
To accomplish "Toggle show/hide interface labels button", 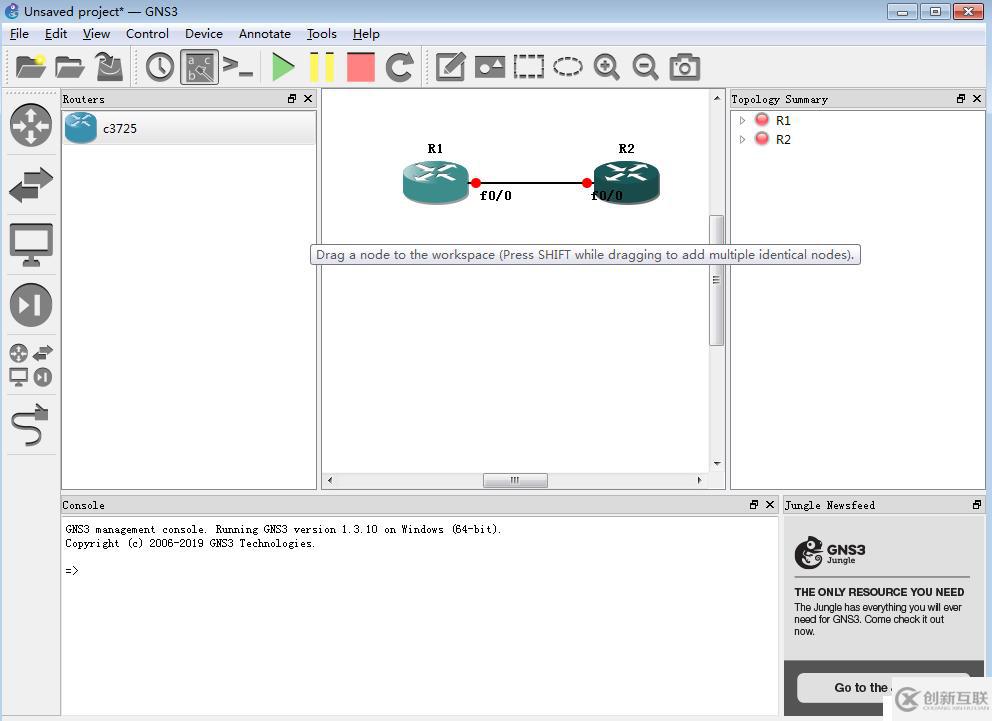I will coord(199,67).
